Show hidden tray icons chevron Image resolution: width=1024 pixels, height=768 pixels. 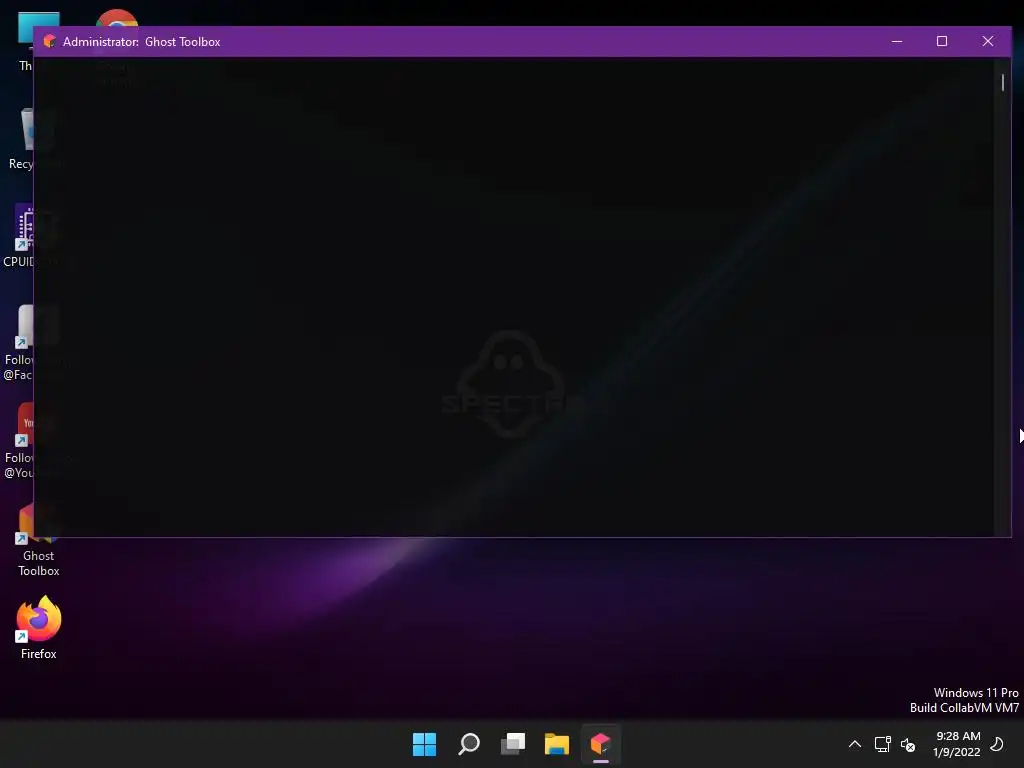coord(855,744)
